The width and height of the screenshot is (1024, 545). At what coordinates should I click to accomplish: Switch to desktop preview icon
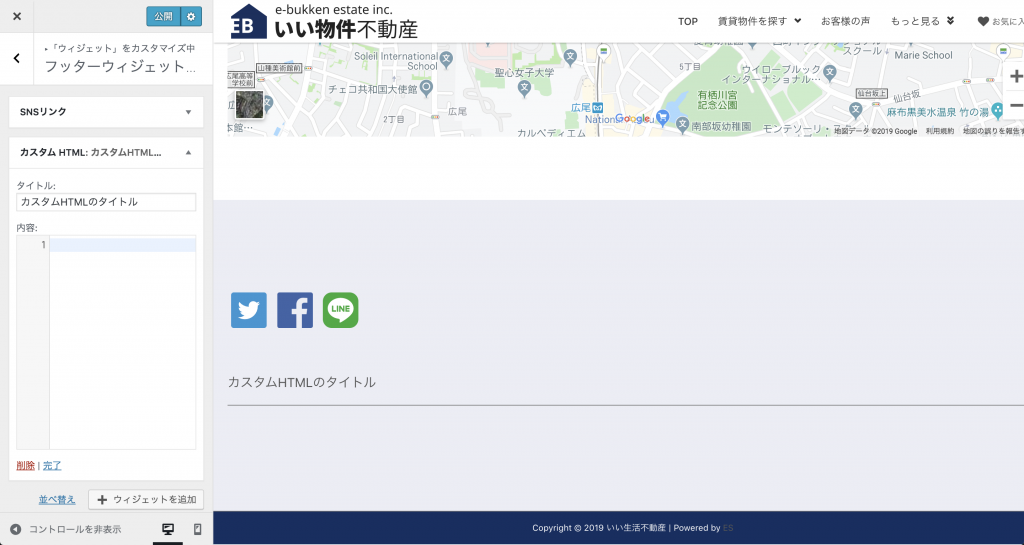(168, 529)
